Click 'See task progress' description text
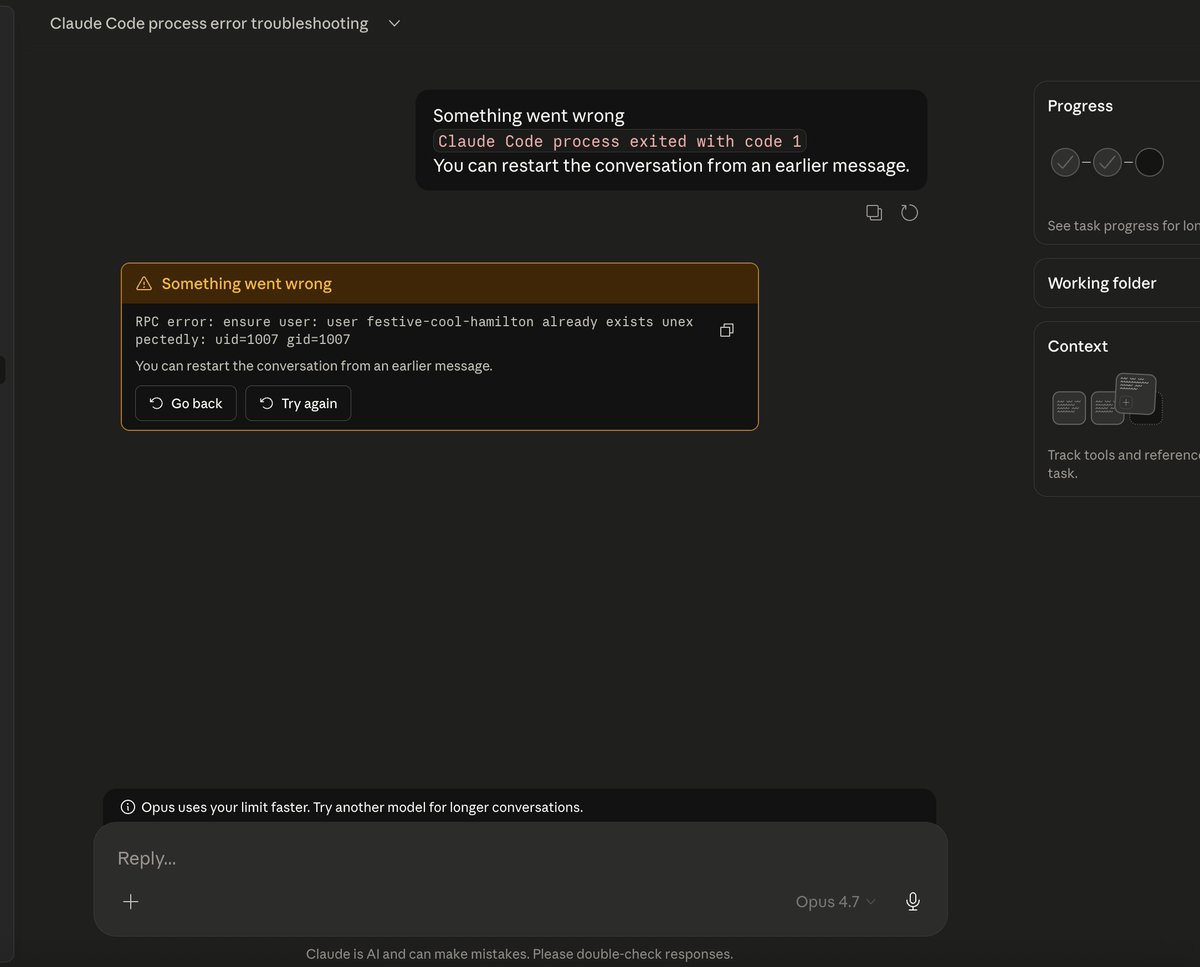Viewport: 1200px width, 967px height. 1123,226
